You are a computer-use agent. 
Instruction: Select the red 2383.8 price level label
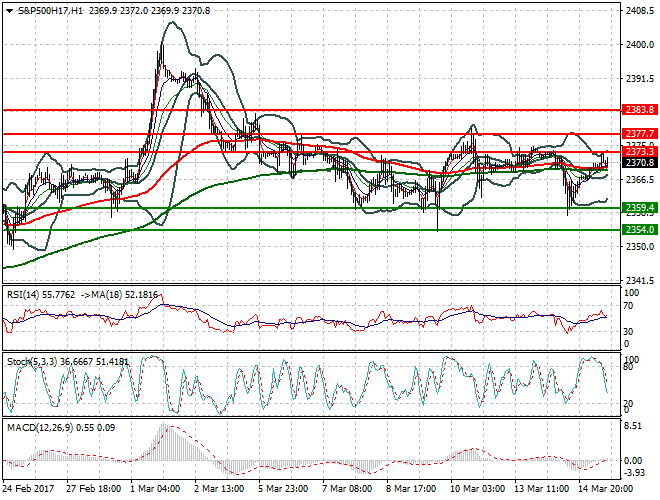638,109
